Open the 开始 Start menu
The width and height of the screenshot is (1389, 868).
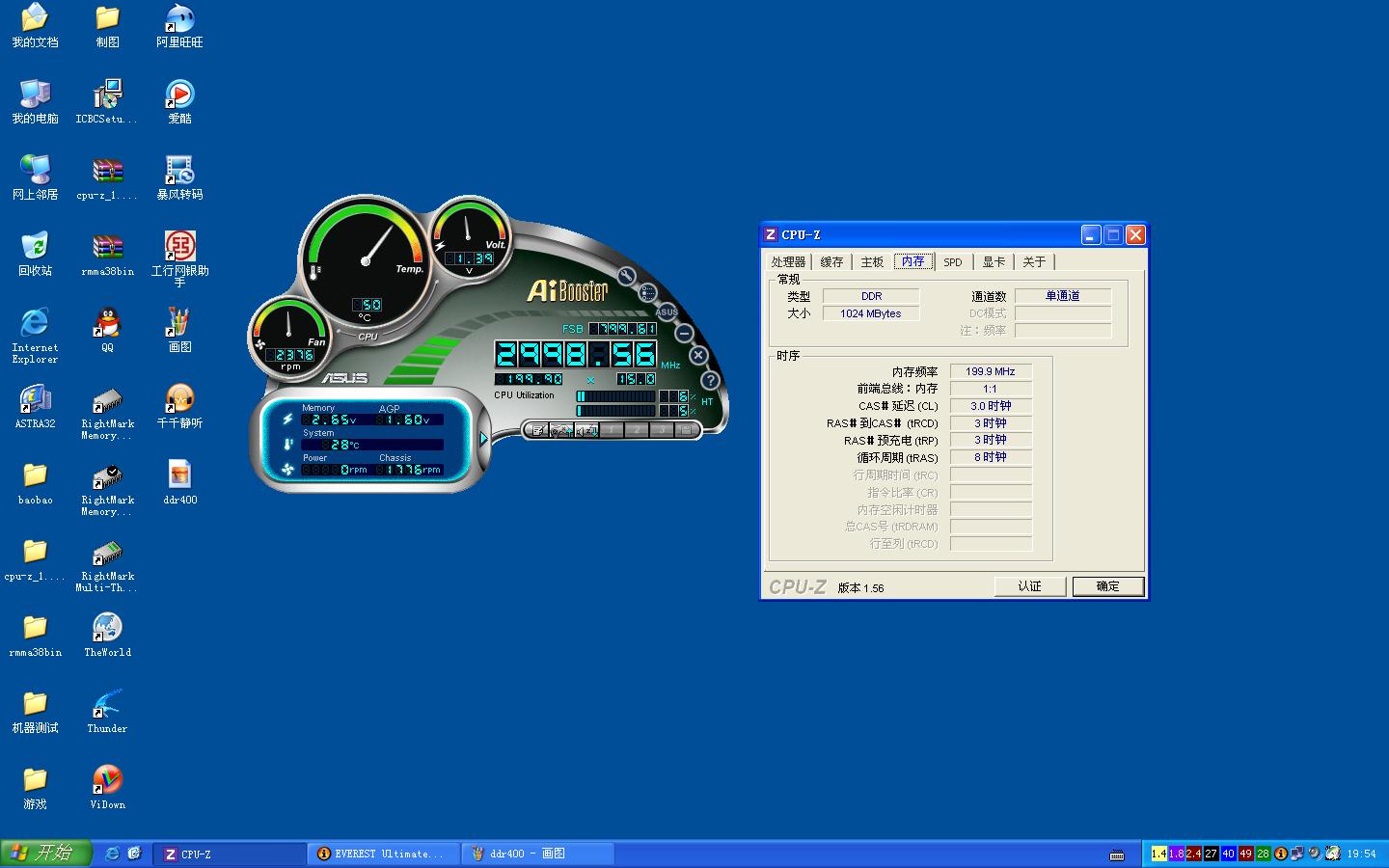(45, 854)
